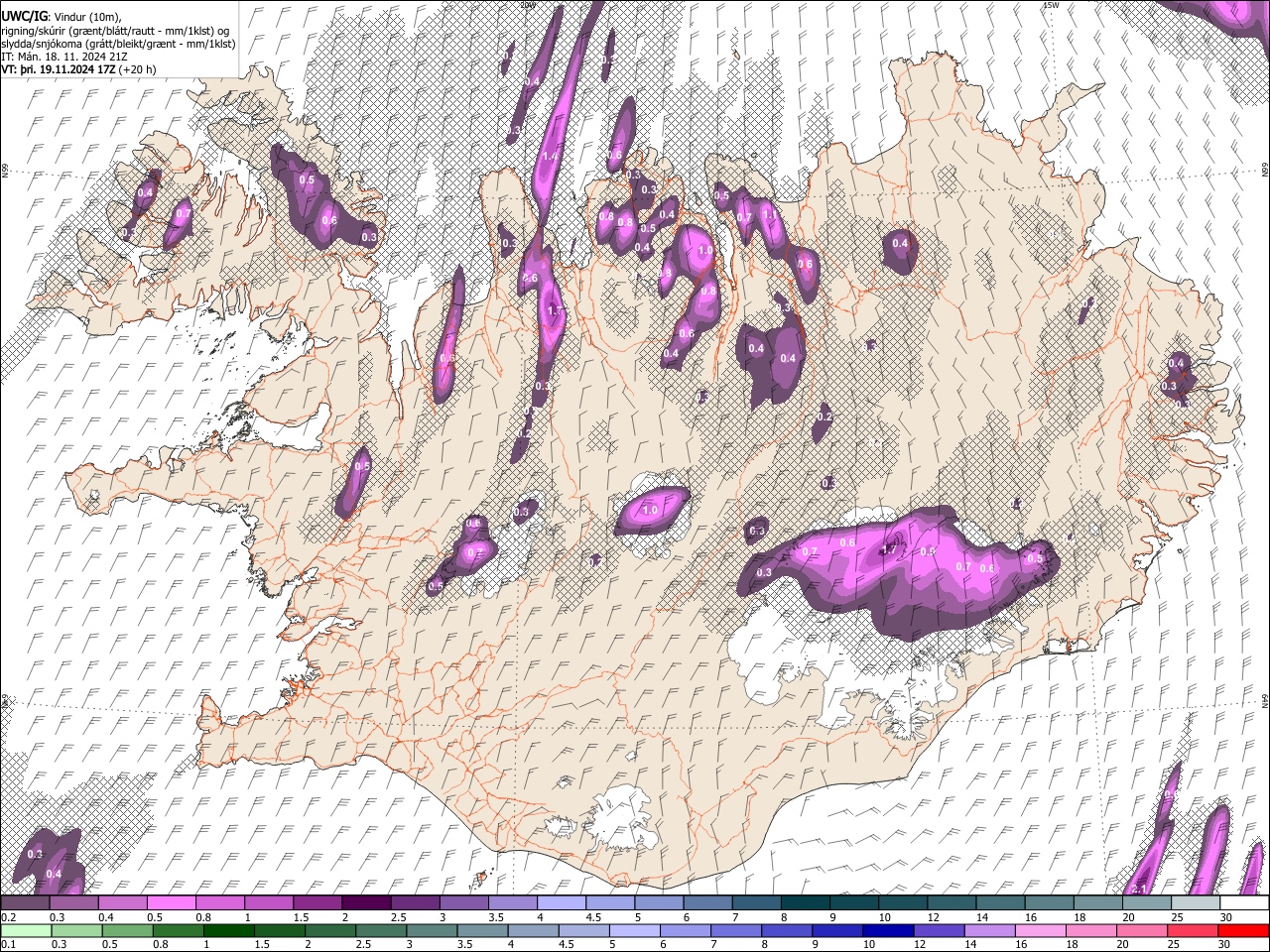Pick bright pink upper-row swatch between 0.5 and 0.8
The image size is (1270, 952).
(x=172, y=902)
